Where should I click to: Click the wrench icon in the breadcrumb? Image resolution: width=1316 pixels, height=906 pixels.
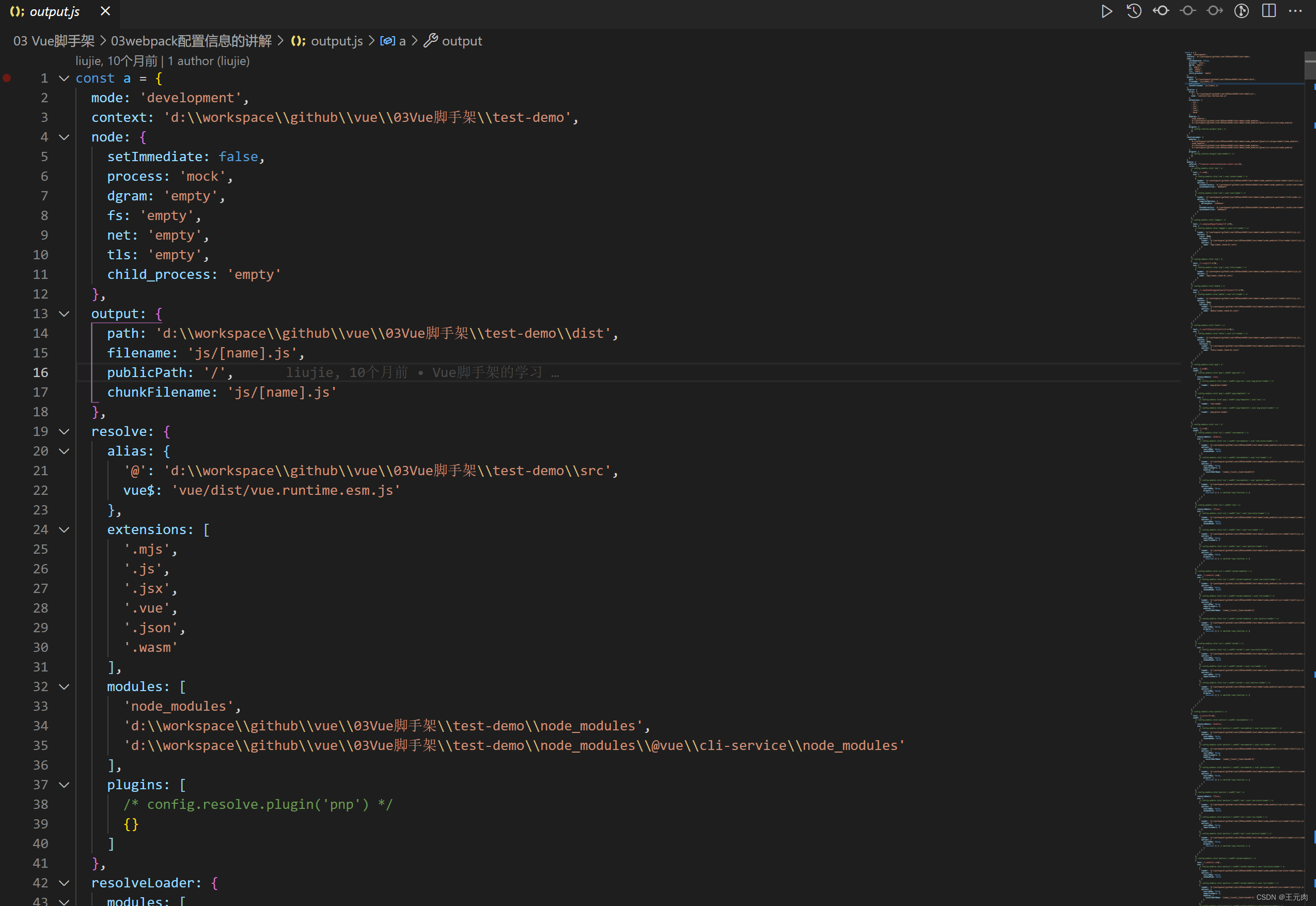point(431,41)
